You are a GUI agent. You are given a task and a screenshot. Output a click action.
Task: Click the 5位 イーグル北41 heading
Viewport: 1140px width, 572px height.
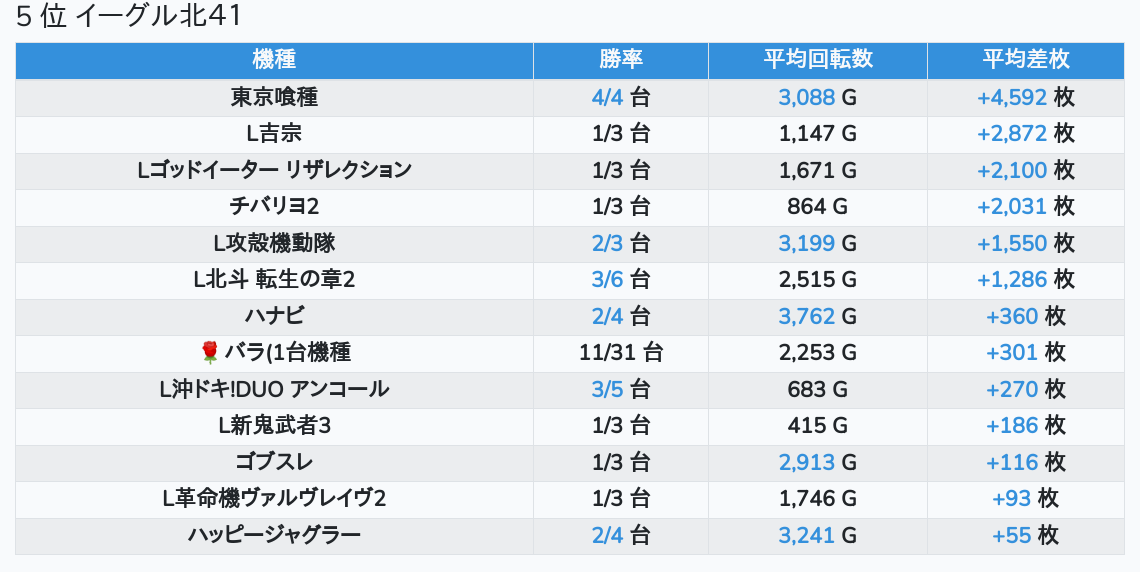tap(129, 17)
